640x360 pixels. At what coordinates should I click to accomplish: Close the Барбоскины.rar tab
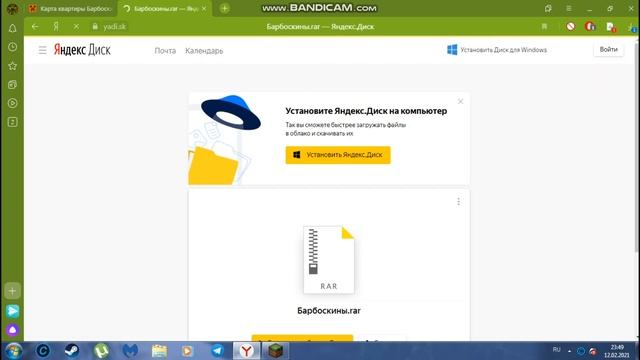point(204,9)
